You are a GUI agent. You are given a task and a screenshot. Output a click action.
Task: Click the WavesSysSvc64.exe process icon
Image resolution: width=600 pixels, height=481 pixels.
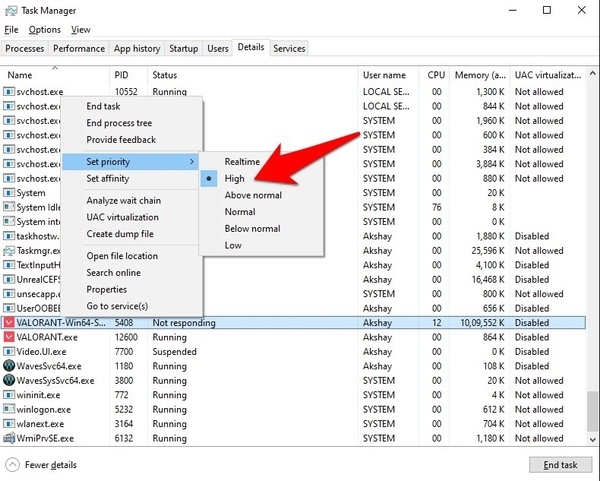click(9, 381)
